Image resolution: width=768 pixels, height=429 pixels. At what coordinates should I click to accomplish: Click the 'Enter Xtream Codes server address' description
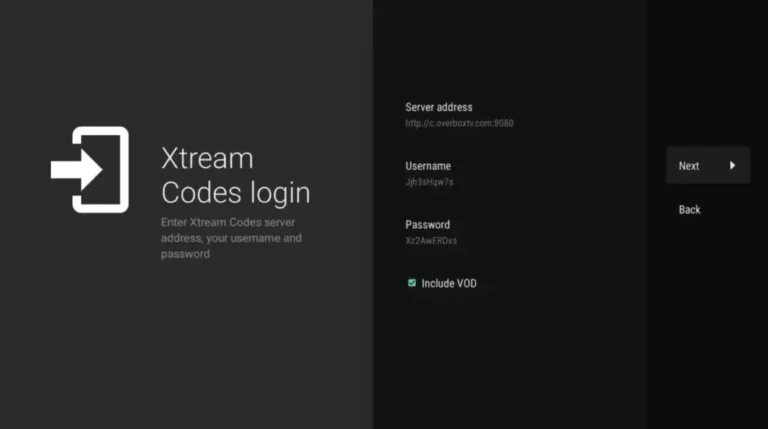click(x=231, y=238)
